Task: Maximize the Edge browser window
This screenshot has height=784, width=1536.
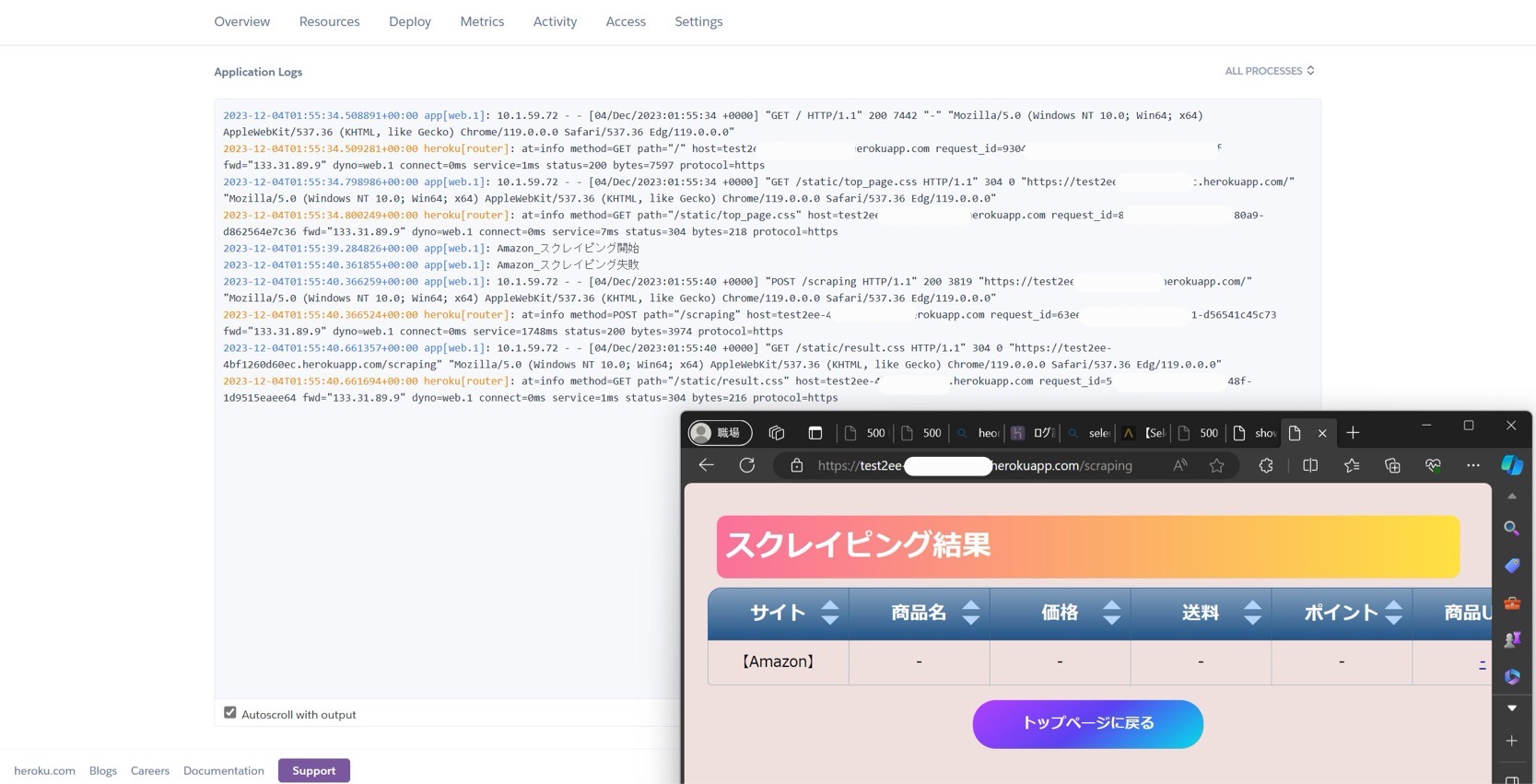Action: 1469,426
